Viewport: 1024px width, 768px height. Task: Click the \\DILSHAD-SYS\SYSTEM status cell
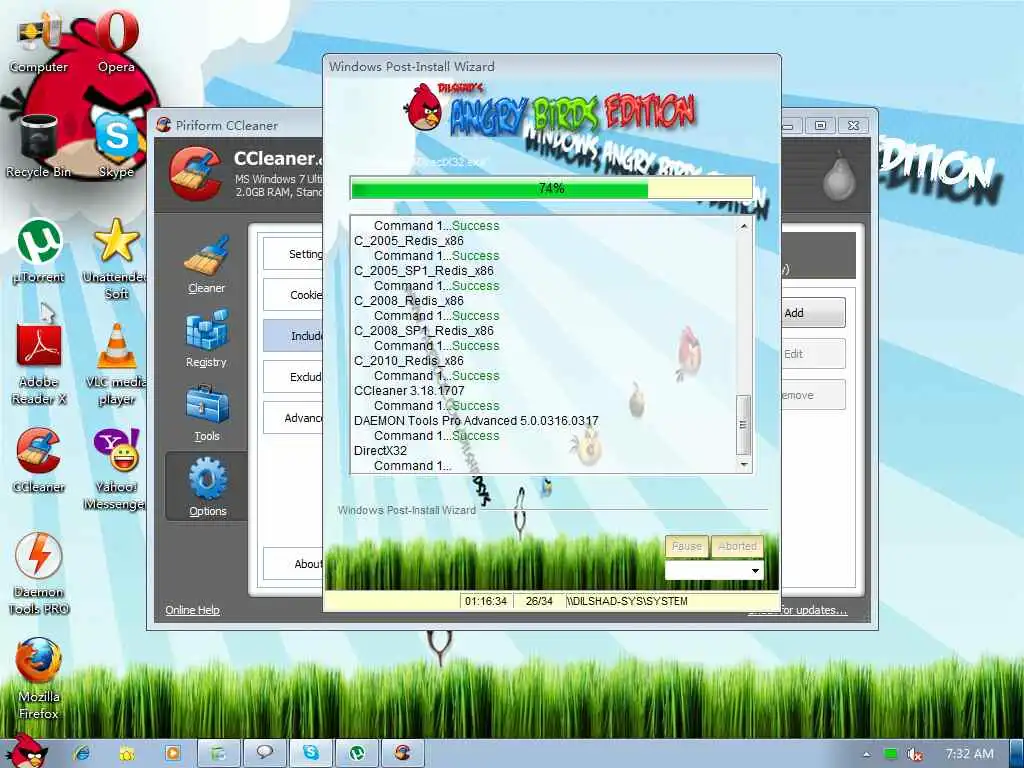tap(627, 601)
